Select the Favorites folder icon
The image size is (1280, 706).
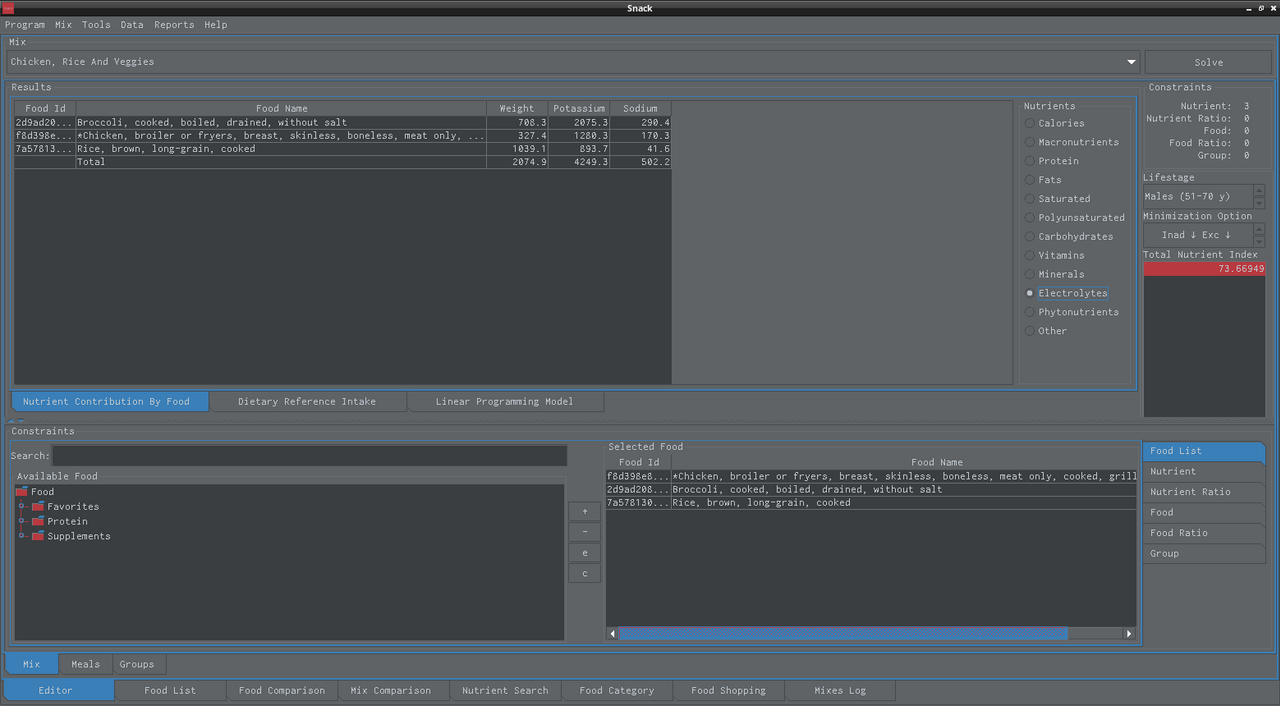coord(38,507)
